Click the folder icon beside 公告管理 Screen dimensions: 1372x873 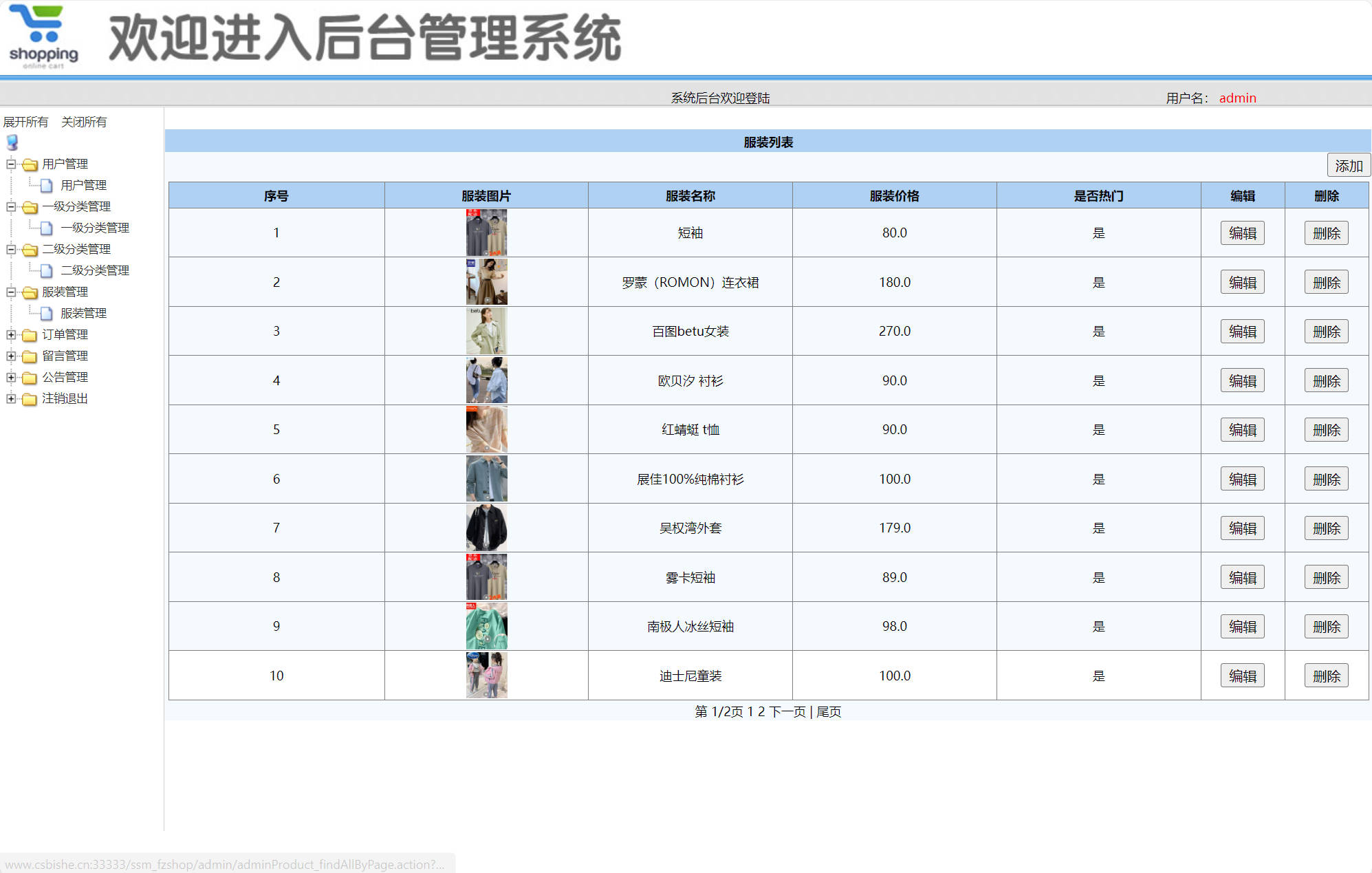pos(28,378)
